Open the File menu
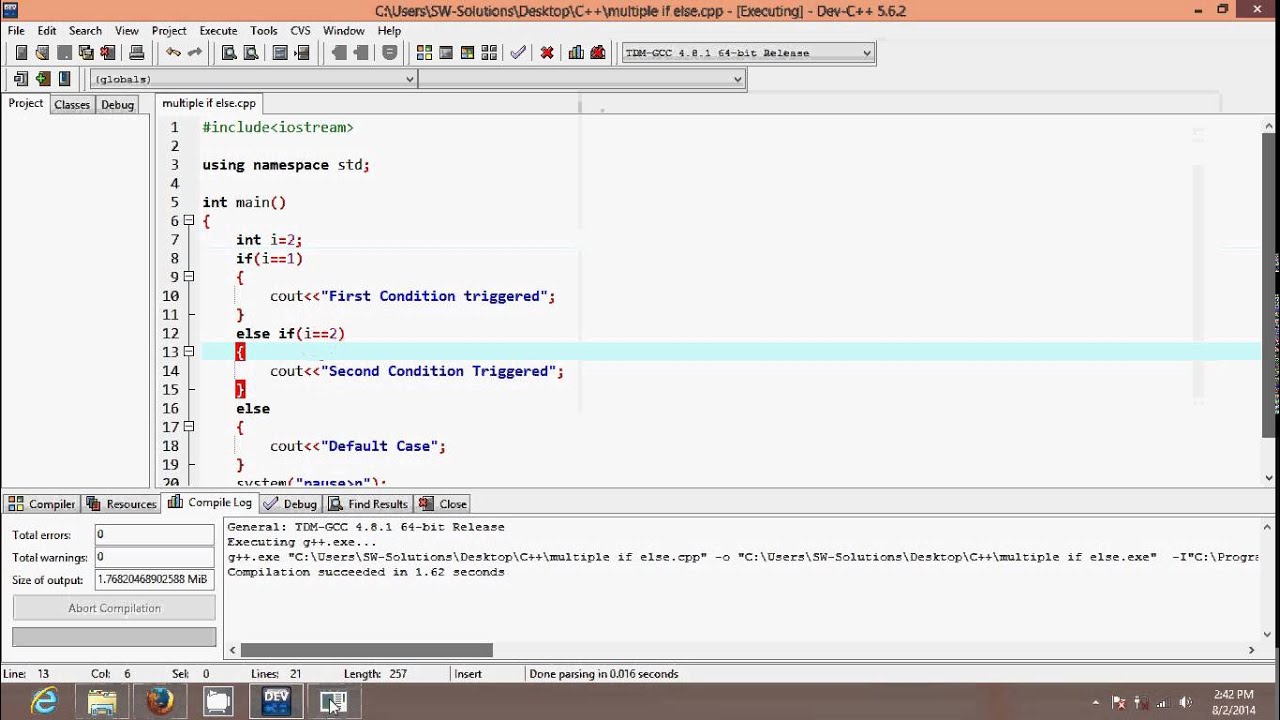 pos(16,31)
